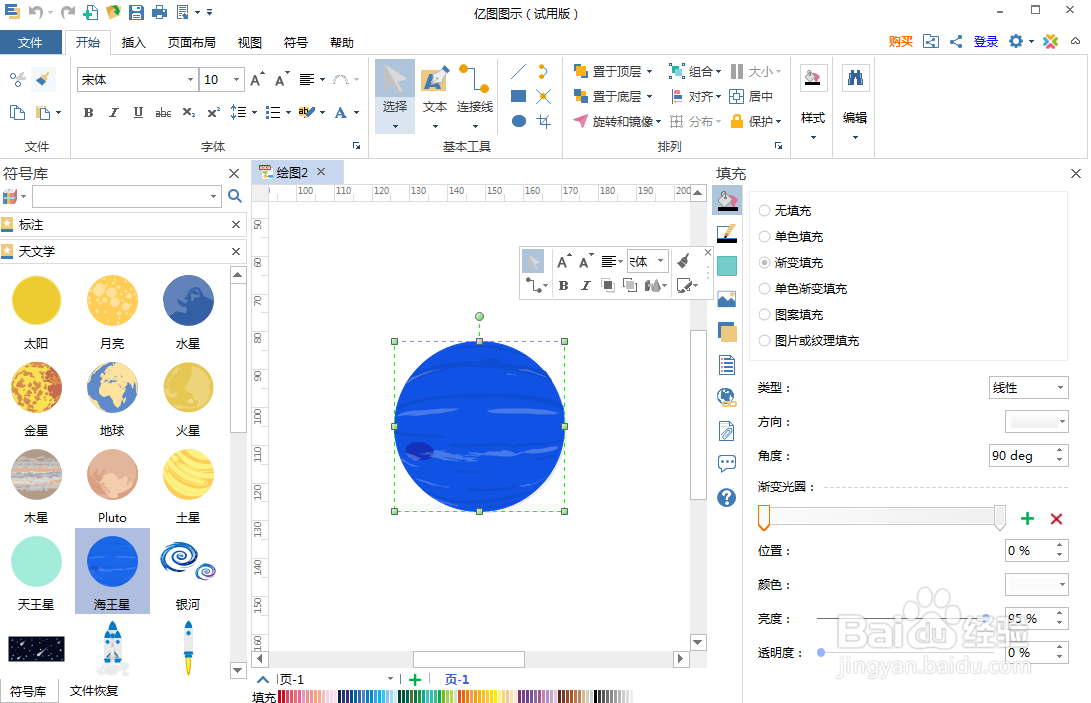Image resolution: width=1091 pixels, height=703 pixels.
Task: Select Single color gradient fill (单色渐变填充)
Action: (x=803, y=288)
